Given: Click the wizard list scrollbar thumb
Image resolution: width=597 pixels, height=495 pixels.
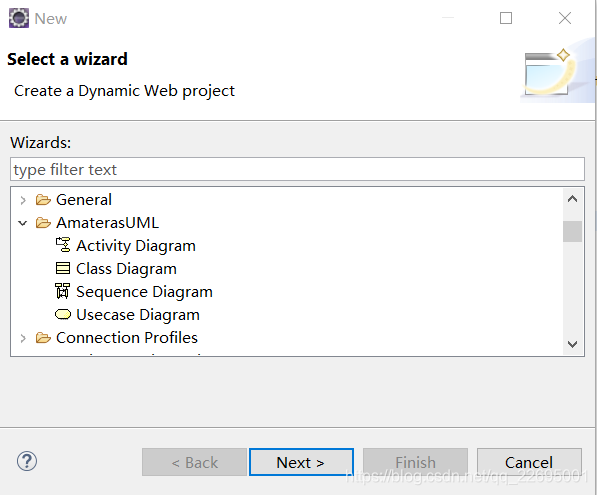Looking at the screenshot, I should coord(572,231).
